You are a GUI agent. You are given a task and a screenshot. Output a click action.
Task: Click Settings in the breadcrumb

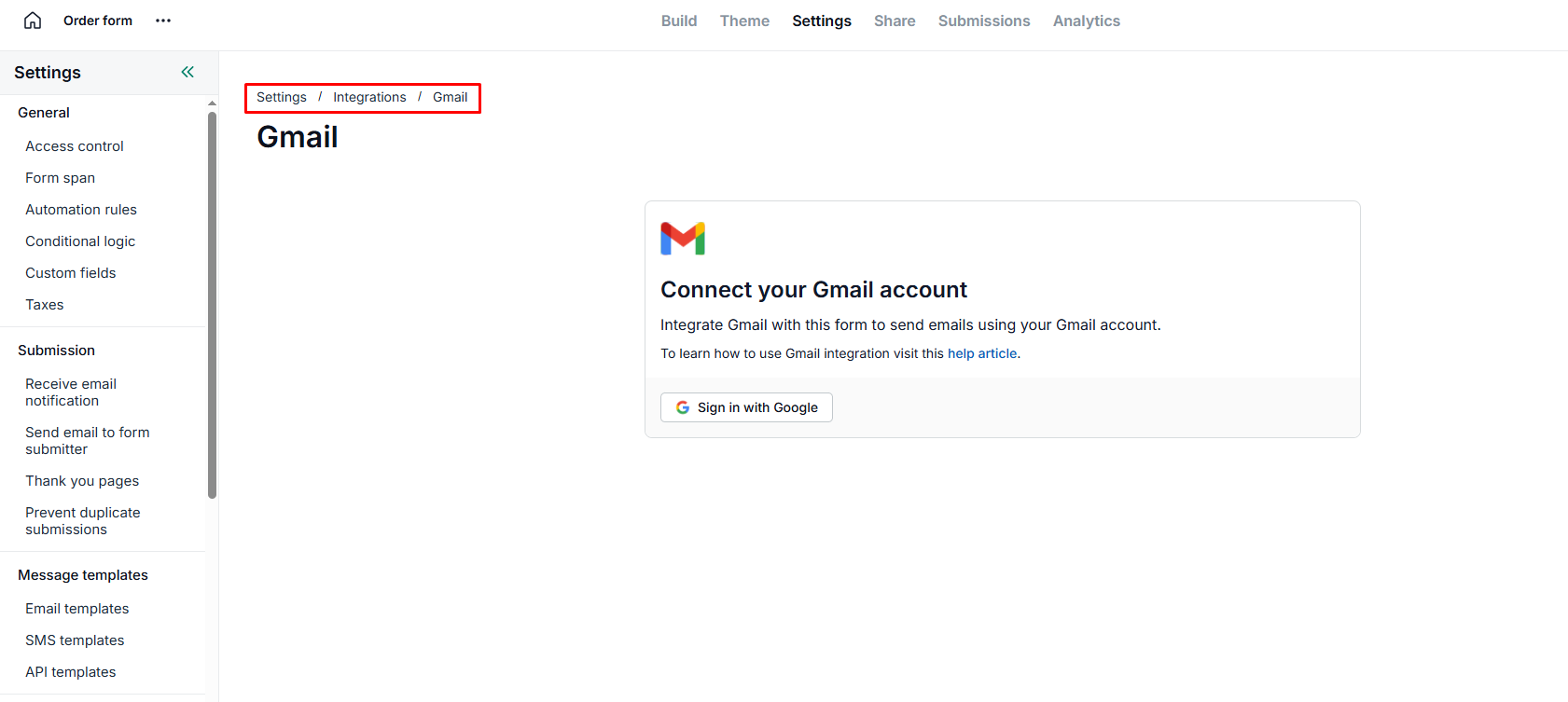(282, 97)
